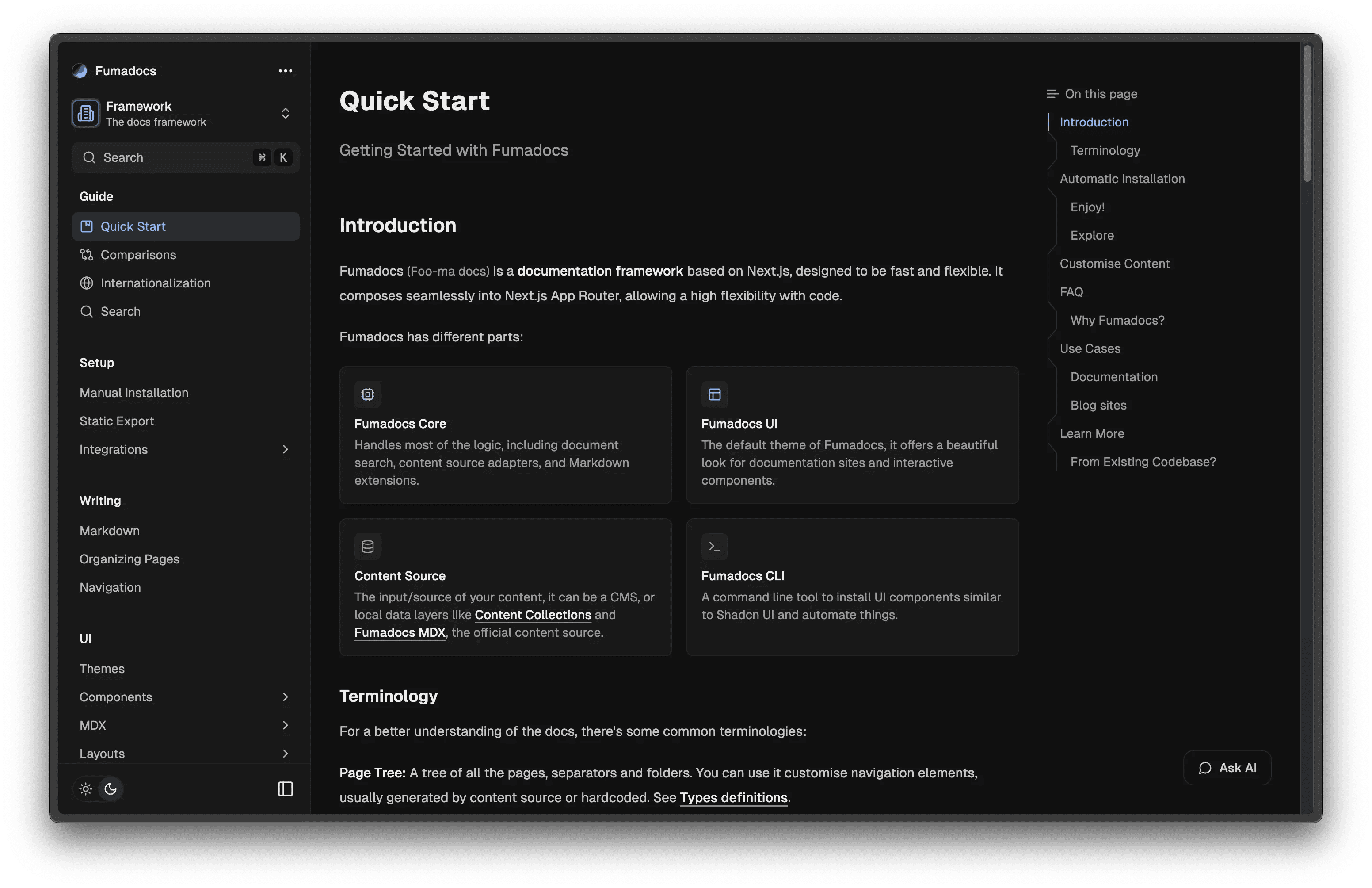
Task: Expand the Integrations sidebar folder
Action: click(x=285, y=449)
